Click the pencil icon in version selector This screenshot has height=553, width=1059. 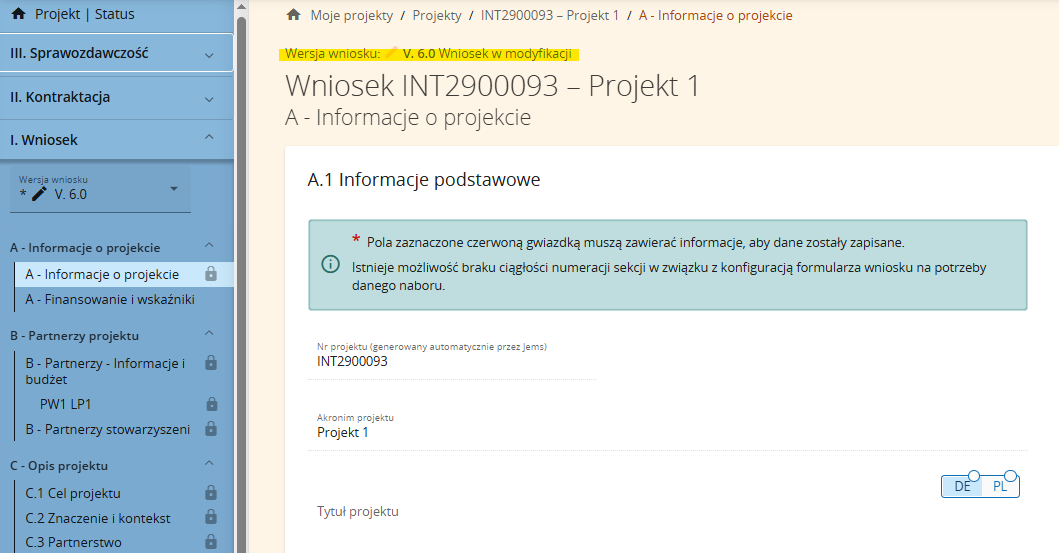tap(39, 194)
